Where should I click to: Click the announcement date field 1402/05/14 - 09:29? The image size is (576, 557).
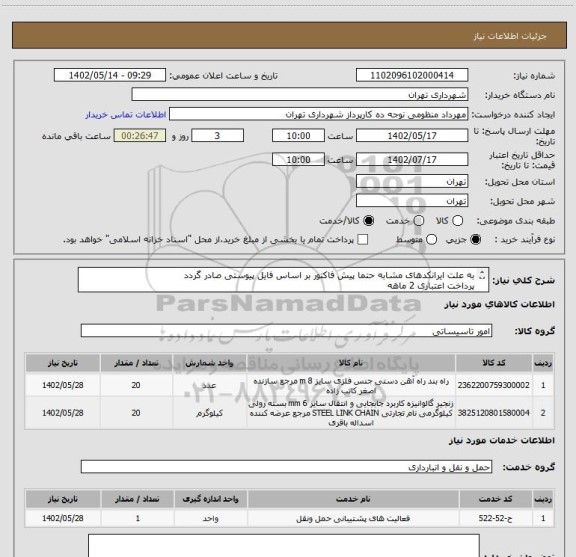(110, 75)
